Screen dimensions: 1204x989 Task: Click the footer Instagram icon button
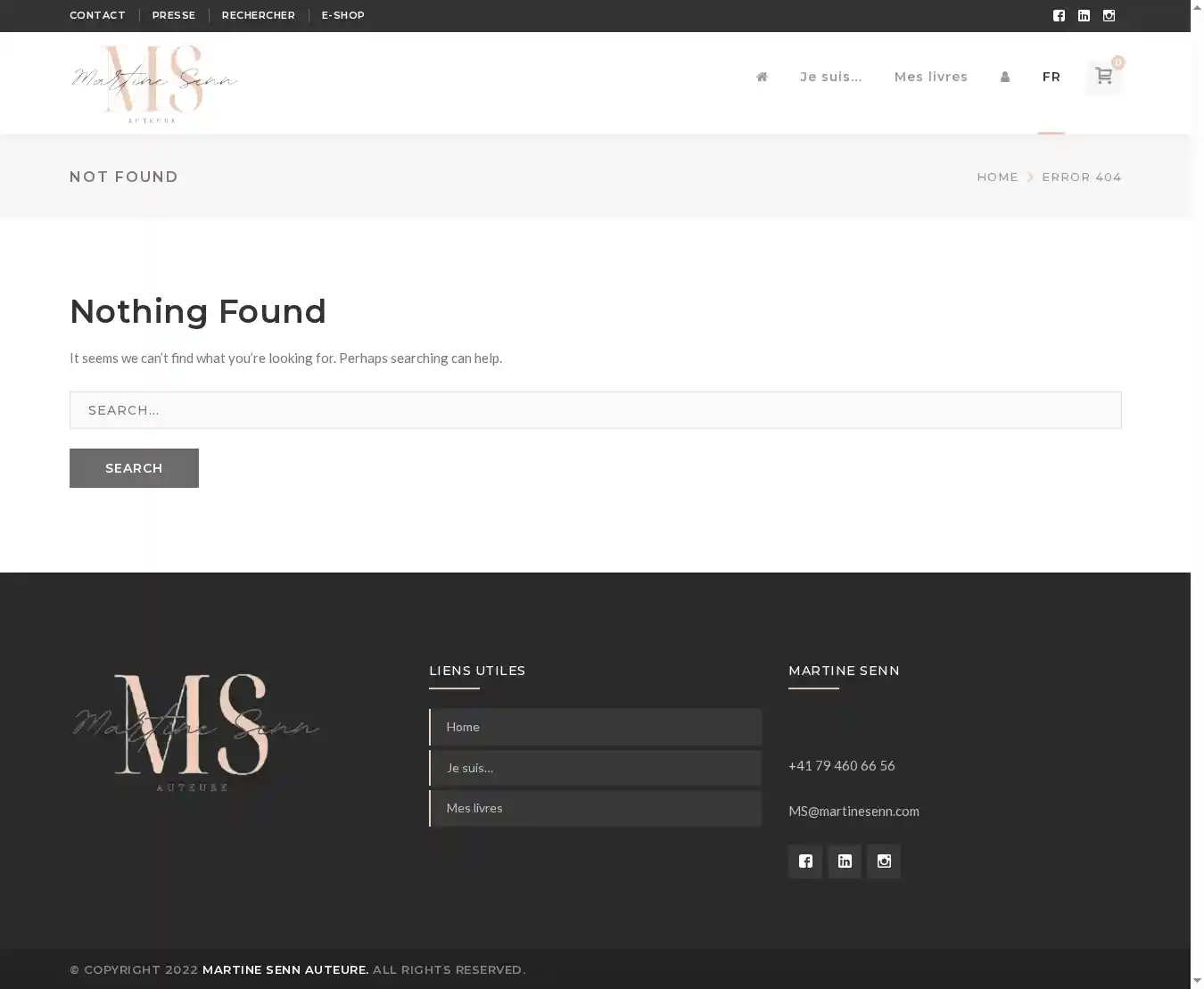884,861
